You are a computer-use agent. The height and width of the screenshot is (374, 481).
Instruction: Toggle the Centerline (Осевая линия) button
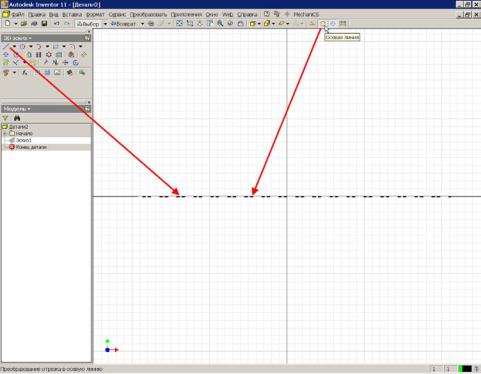[323, 23]
